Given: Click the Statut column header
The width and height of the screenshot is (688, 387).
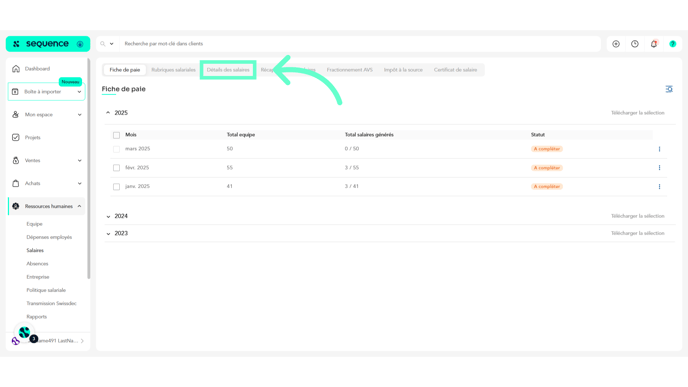Looking at the screenshot, I should click(x=538, y=135).
